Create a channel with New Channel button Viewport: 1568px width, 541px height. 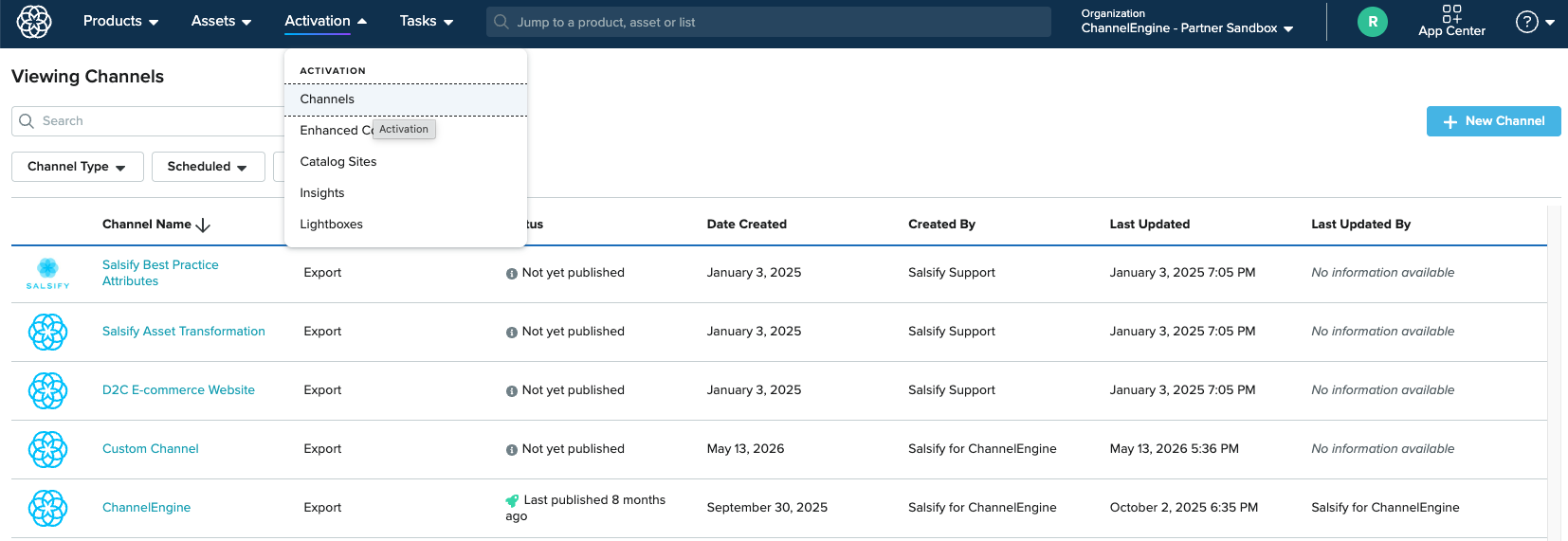pos(1493,121)
